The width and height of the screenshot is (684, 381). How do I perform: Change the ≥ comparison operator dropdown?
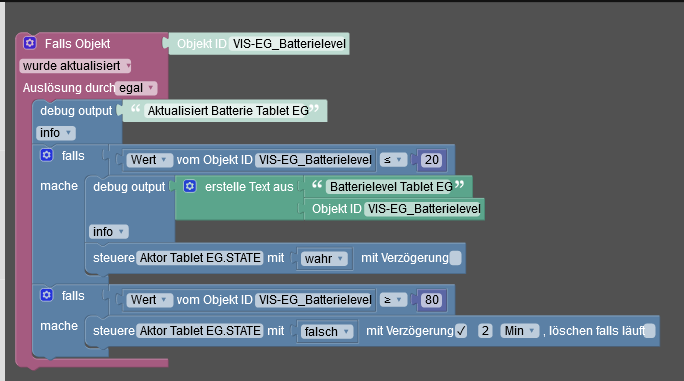click(x=393, y=300)
